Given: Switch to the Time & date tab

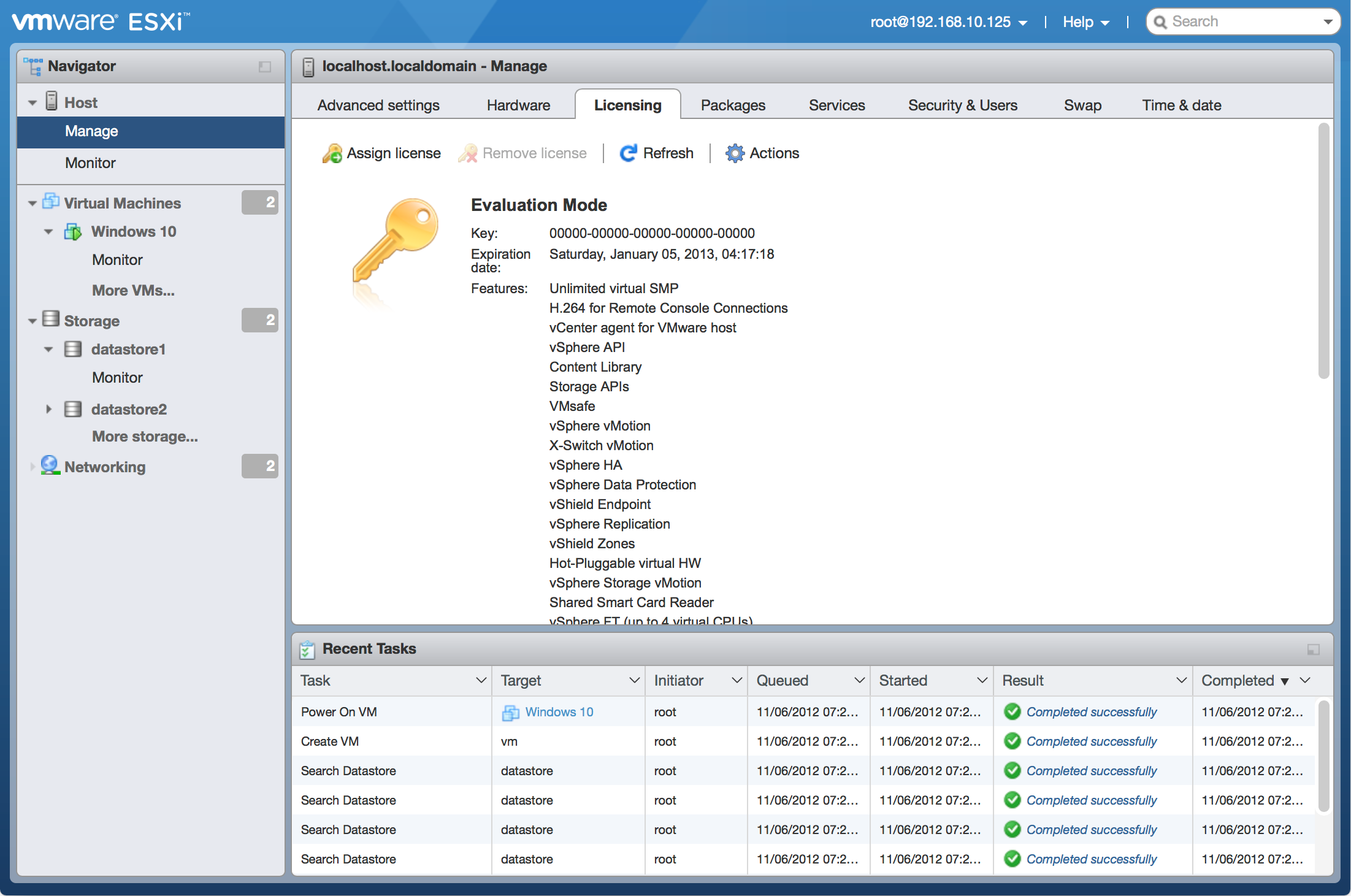Looking at the screenshot, I should click(x=1181, y=105).
